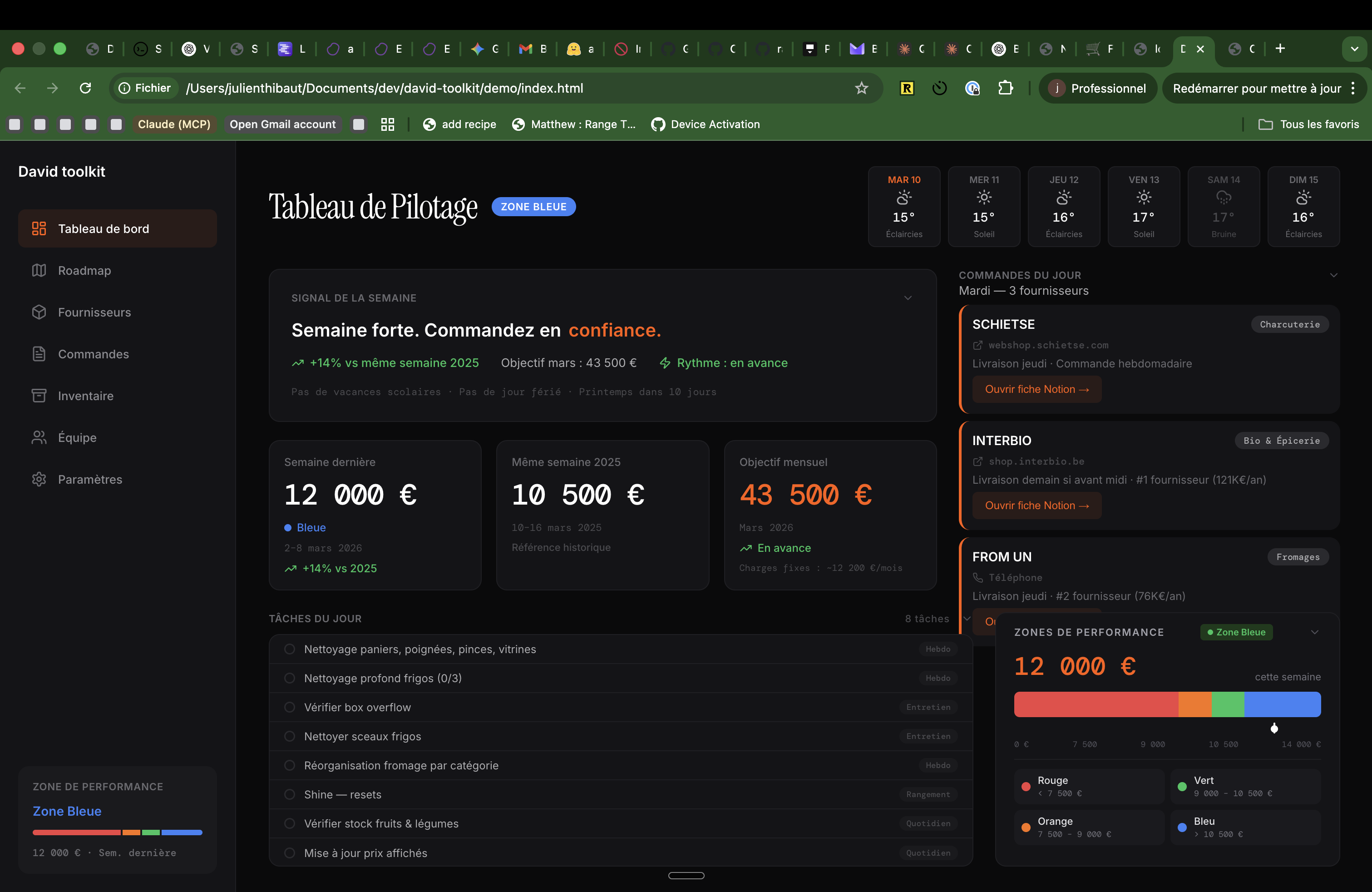Click the Inventaire archive icon

tap(39, 396)
